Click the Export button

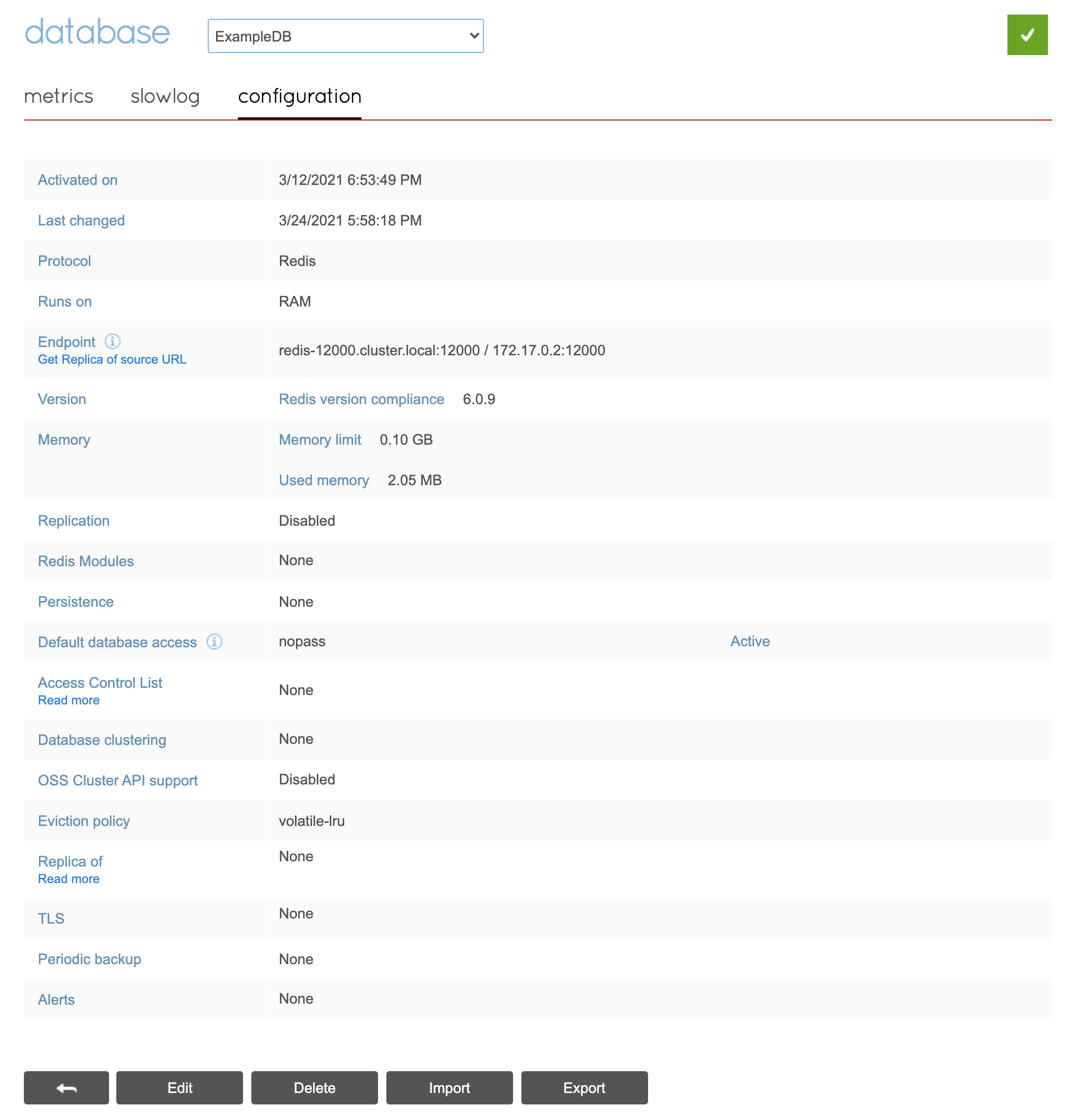tap(584, 1087)
